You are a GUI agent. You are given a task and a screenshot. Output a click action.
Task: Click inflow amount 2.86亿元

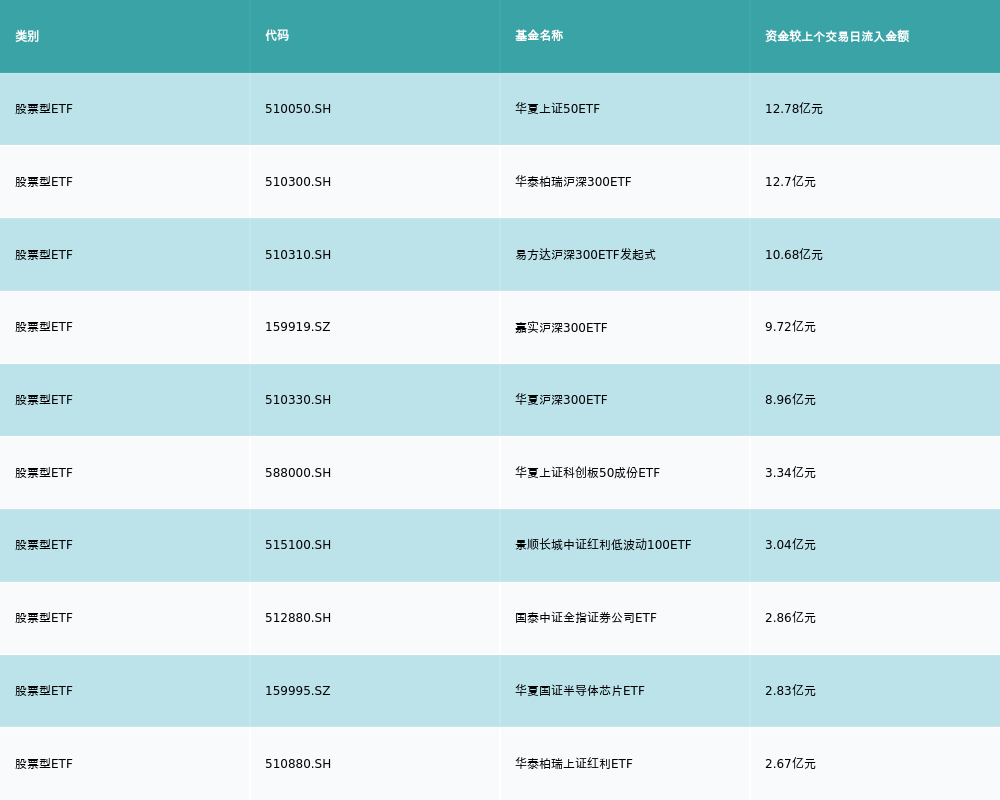tap(790, 618)
